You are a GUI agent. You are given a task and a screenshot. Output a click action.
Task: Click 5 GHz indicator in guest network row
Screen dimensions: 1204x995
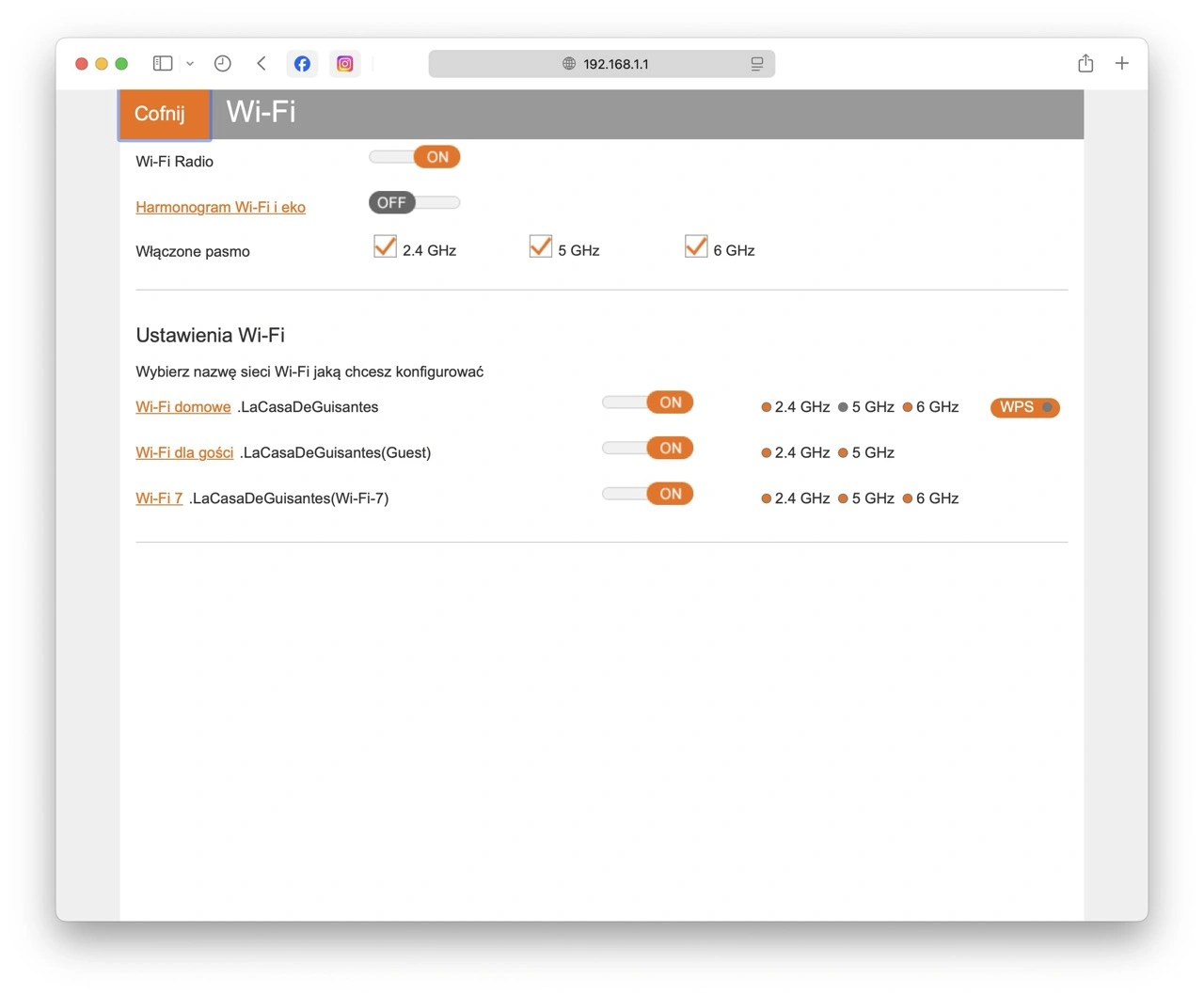pyautogui.click(x=866, y=452)
